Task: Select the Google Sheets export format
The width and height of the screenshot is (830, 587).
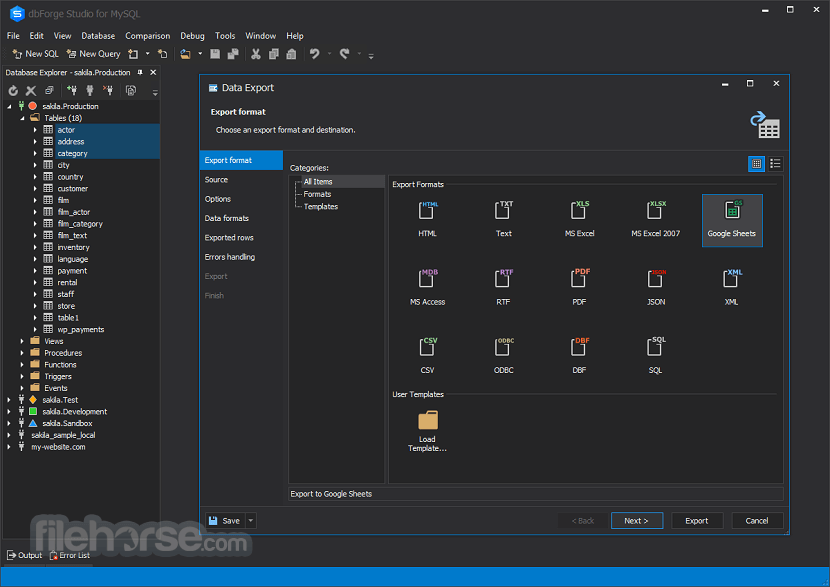Action: [x=732, y=220]
